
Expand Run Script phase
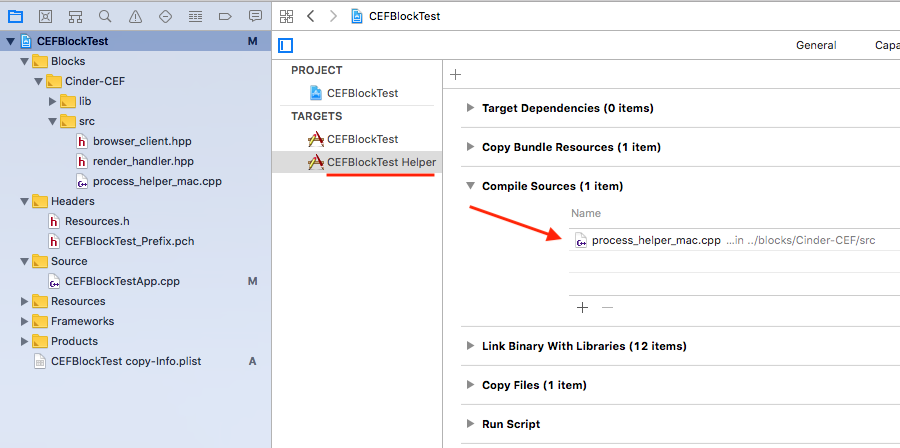(471, 424)
